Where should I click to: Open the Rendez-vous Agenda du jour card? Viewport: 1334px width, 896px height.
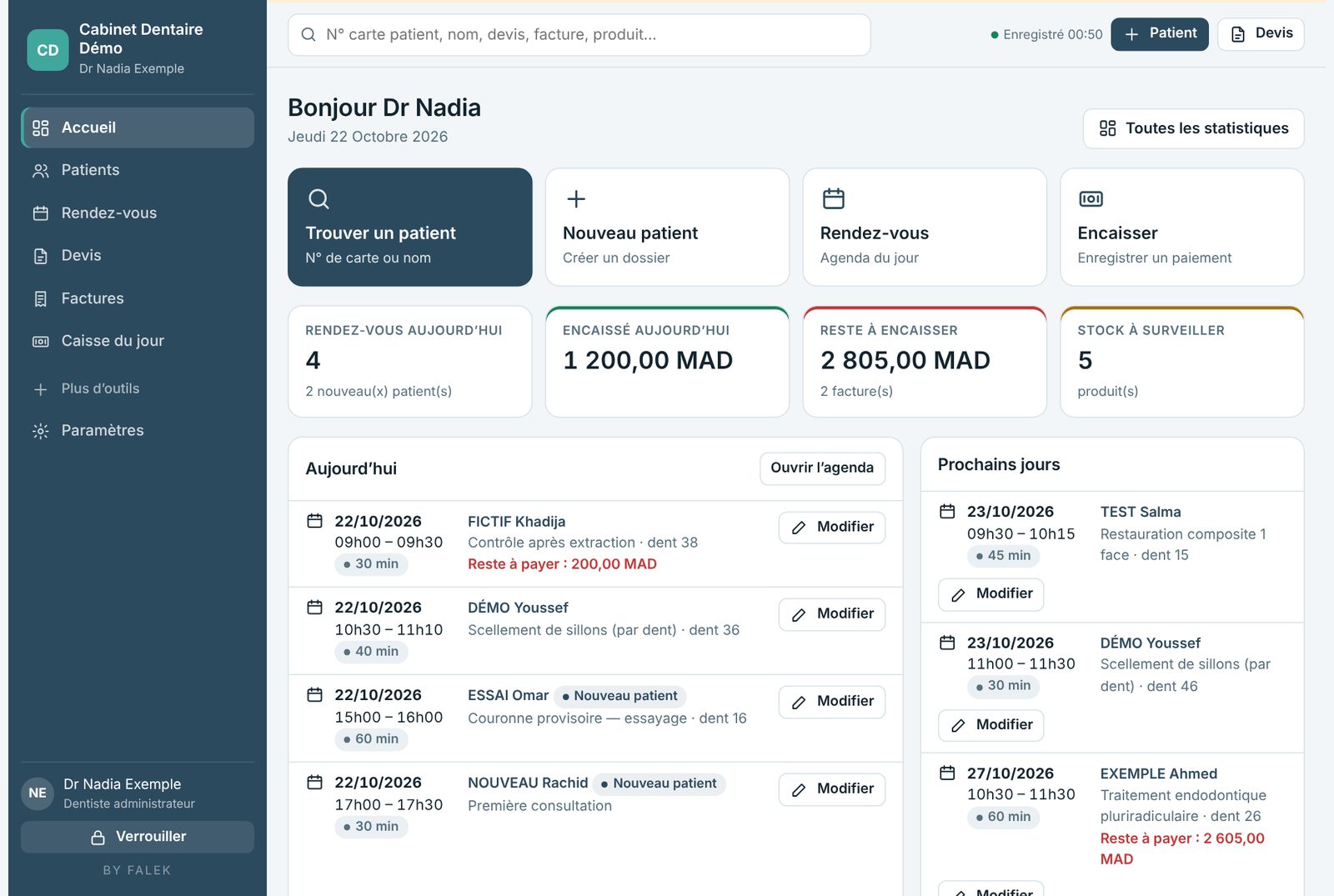pyautogui.click(x=925, y=227)
